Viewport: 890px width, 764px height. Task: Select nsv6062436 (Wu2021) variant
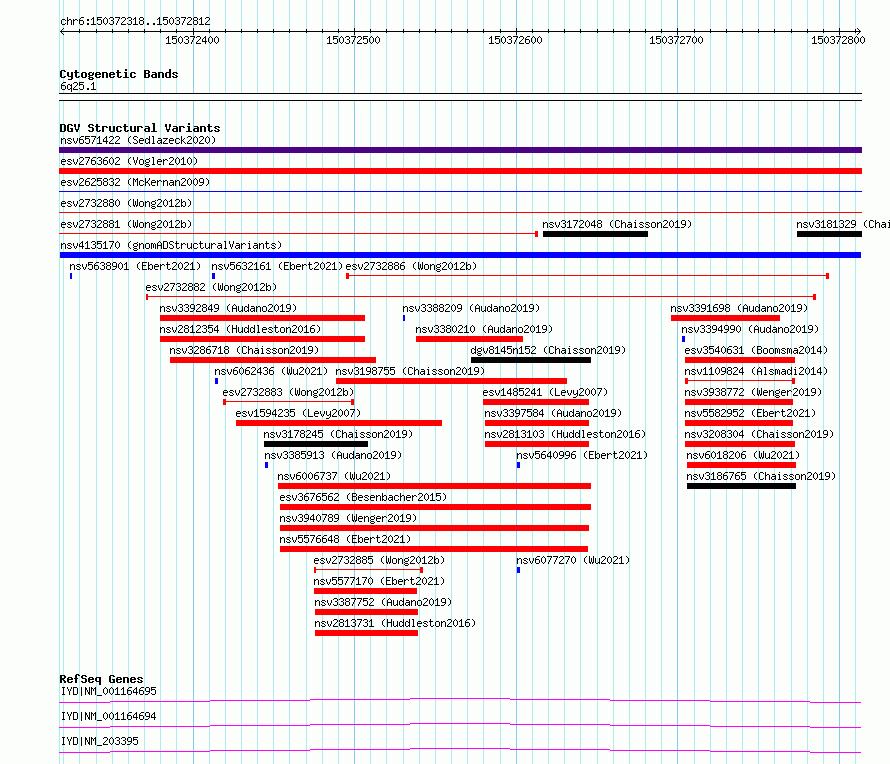pos(271,371)
